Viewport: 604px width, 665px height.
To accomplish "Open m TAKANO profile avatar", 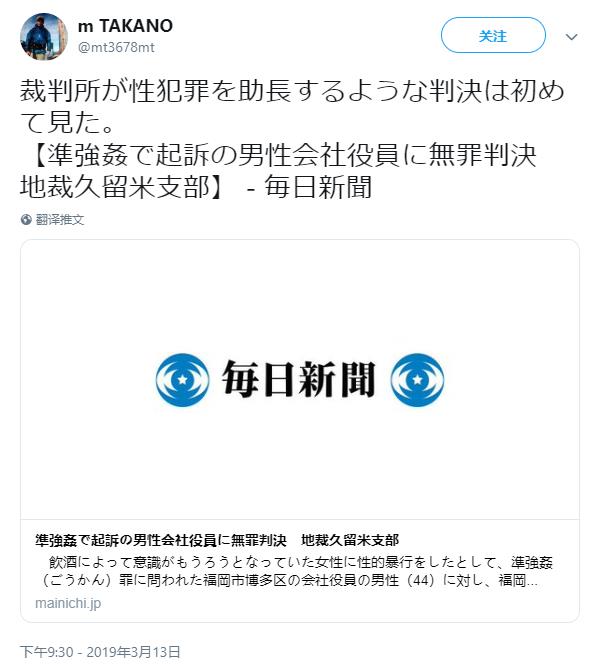I will point(44,36).
